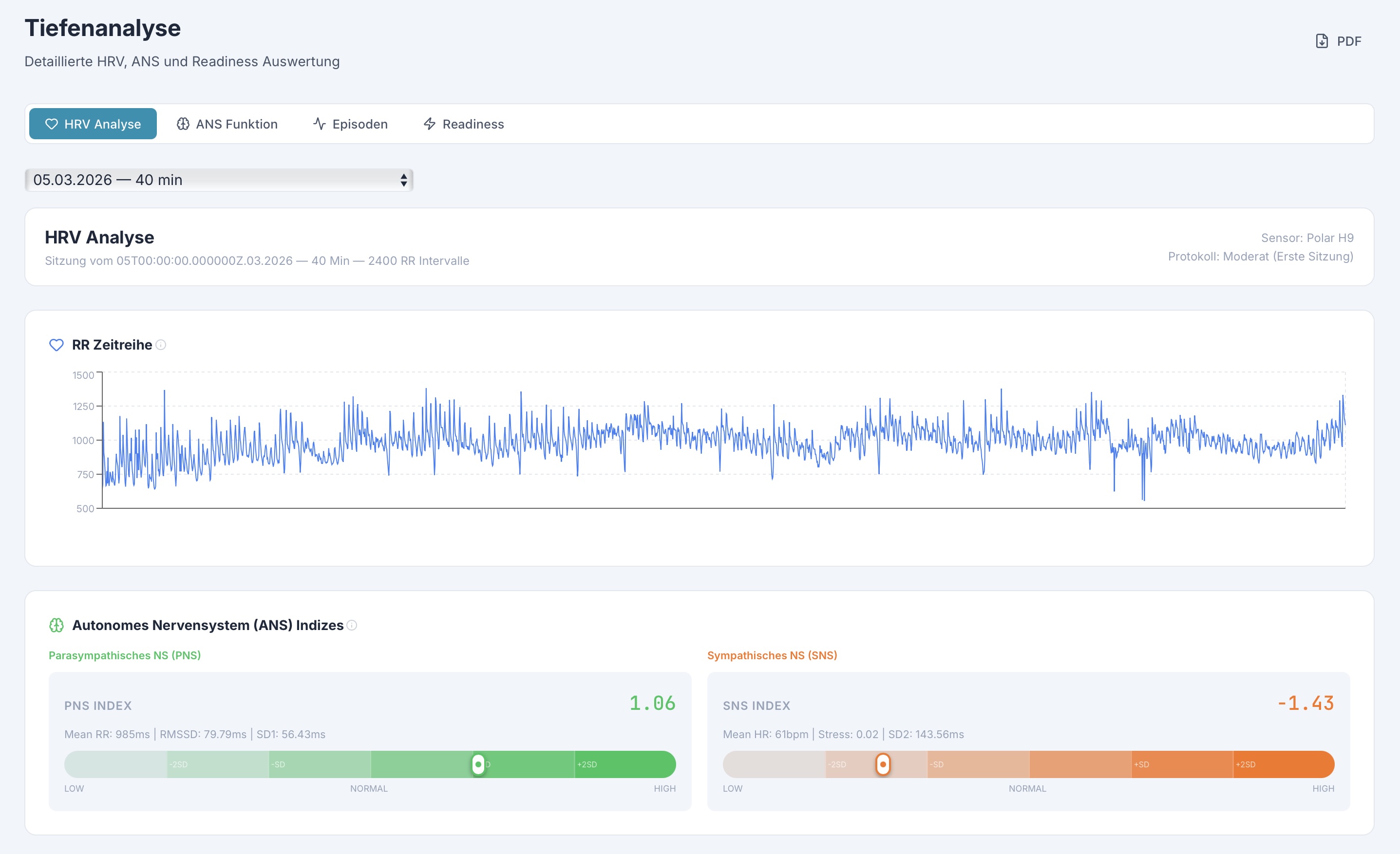Click the brain icon on the ANS Funktion tab
The height and width of the screenshot is (854, 1400).
tap(184, 124)
